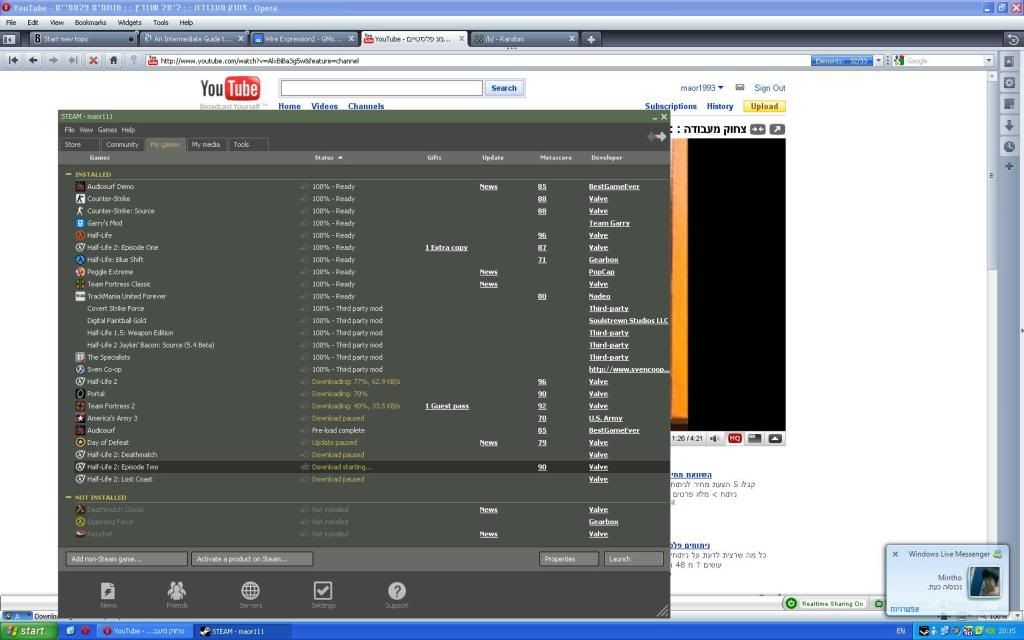Switch to the /b/ - Random Opera tab

(x=524, y=39)
